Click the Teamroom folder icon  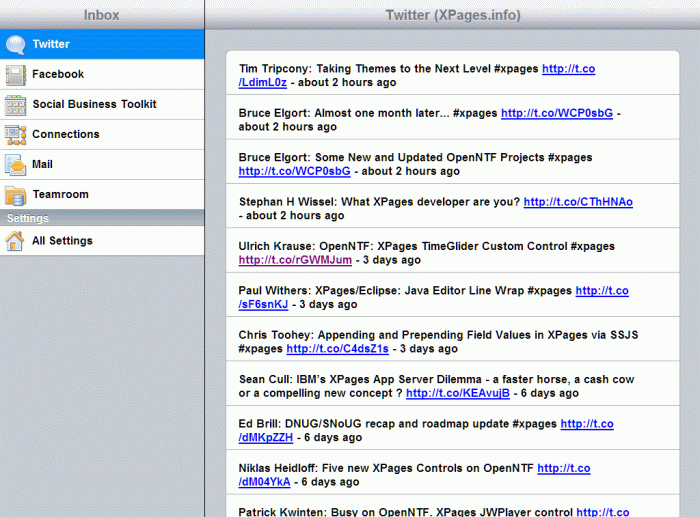click(15, 195)
